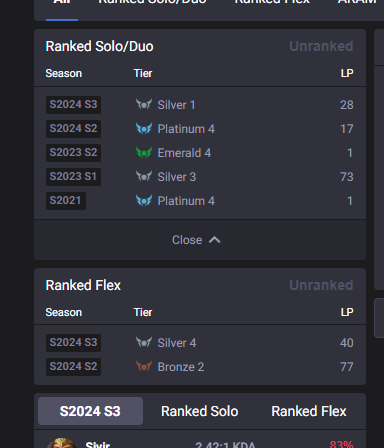Select the S2024 S3 champion stats tab
This screenshot has width=384, height=448.
tap(90, 411)
